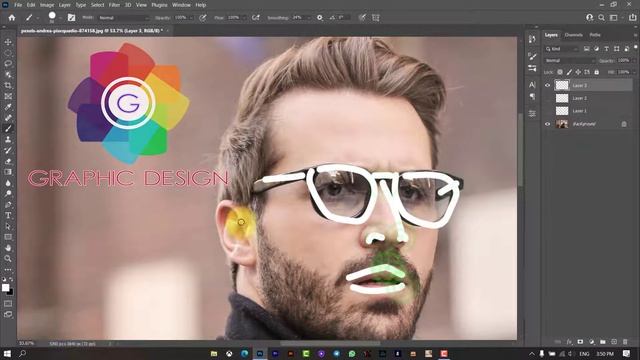Toggle lock transparent pixels
This screenshot has height=360, width=640.
click(560, 72)
